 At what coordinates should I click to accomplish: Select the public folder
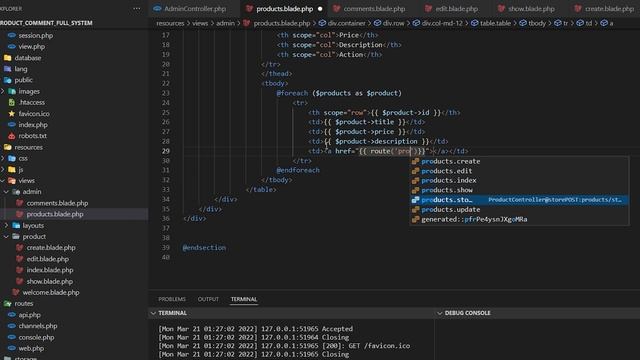[x=23, y=80]
